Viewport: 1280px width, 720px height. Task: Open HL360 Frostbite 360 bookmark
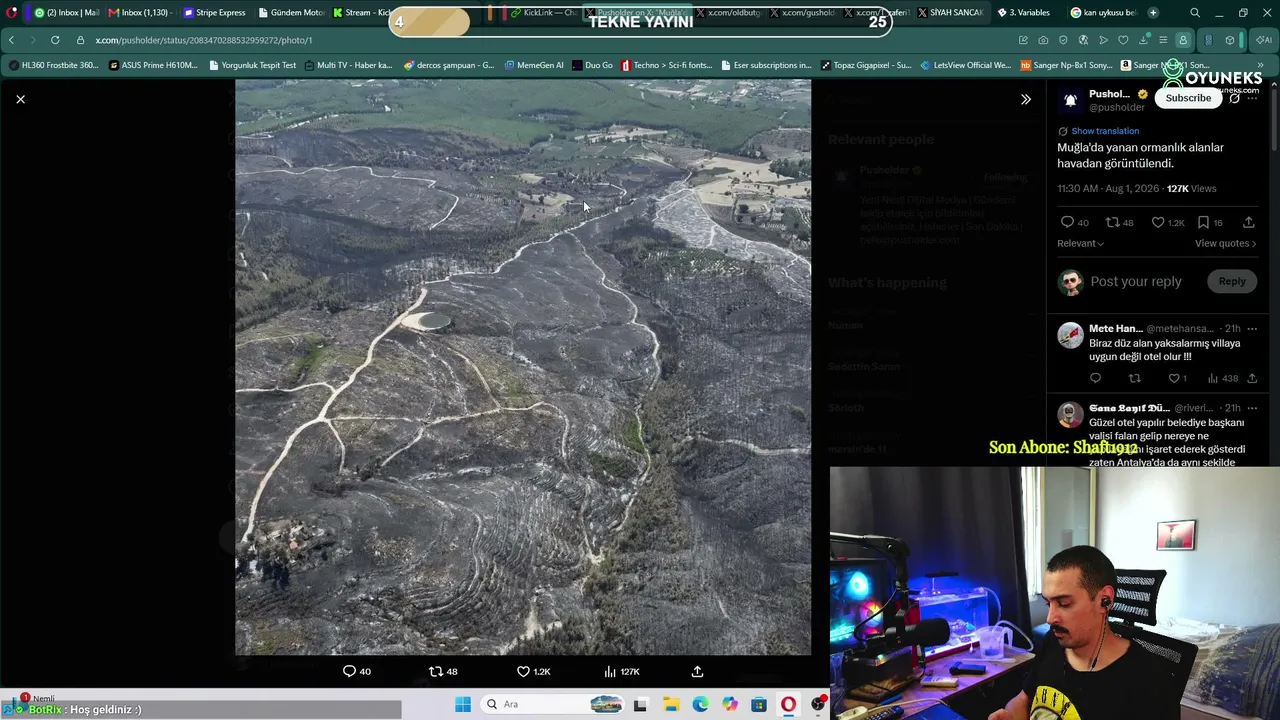coord(53,65)
